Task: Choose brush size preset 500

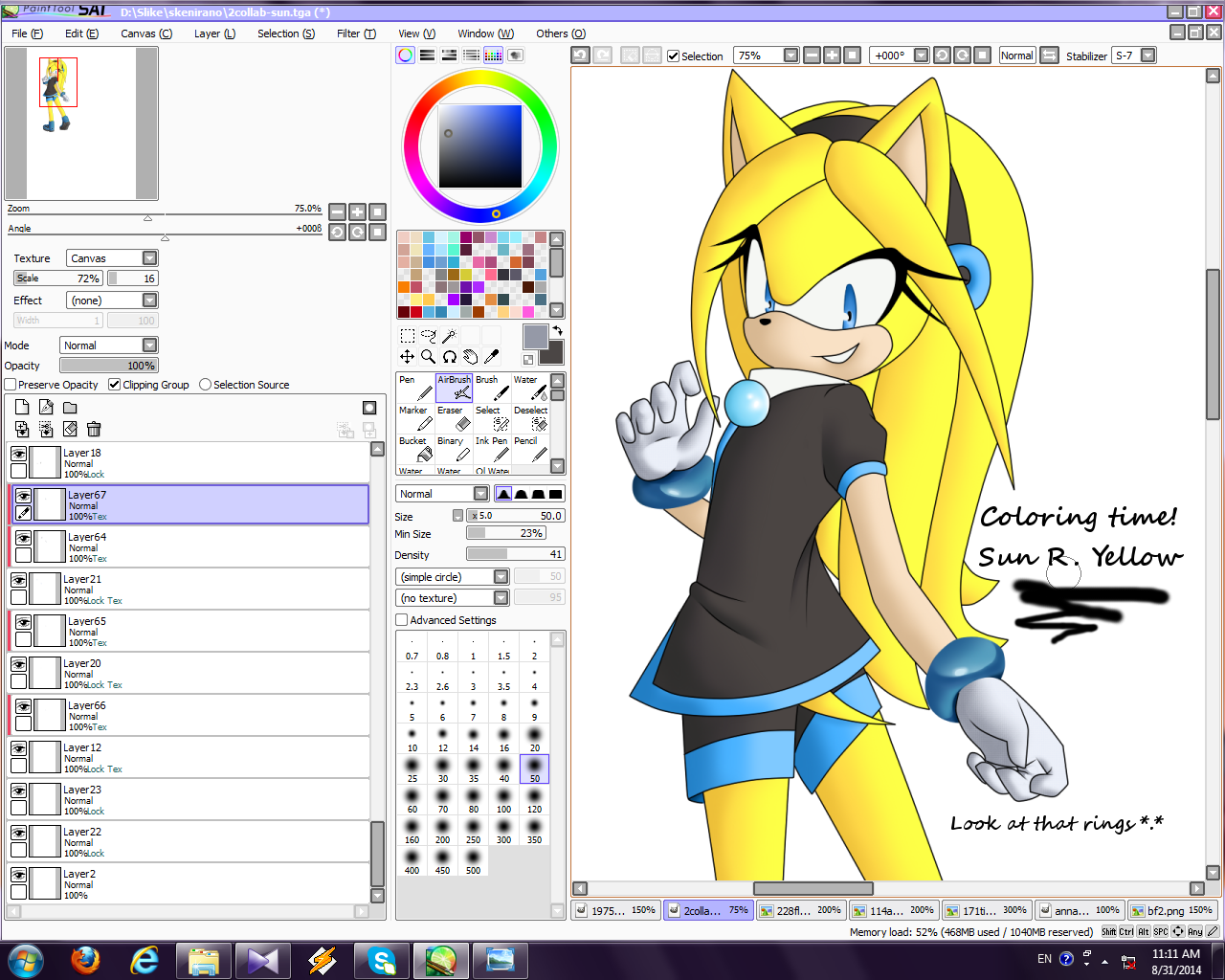Action: pyautogui.click(x=473, y=860)
